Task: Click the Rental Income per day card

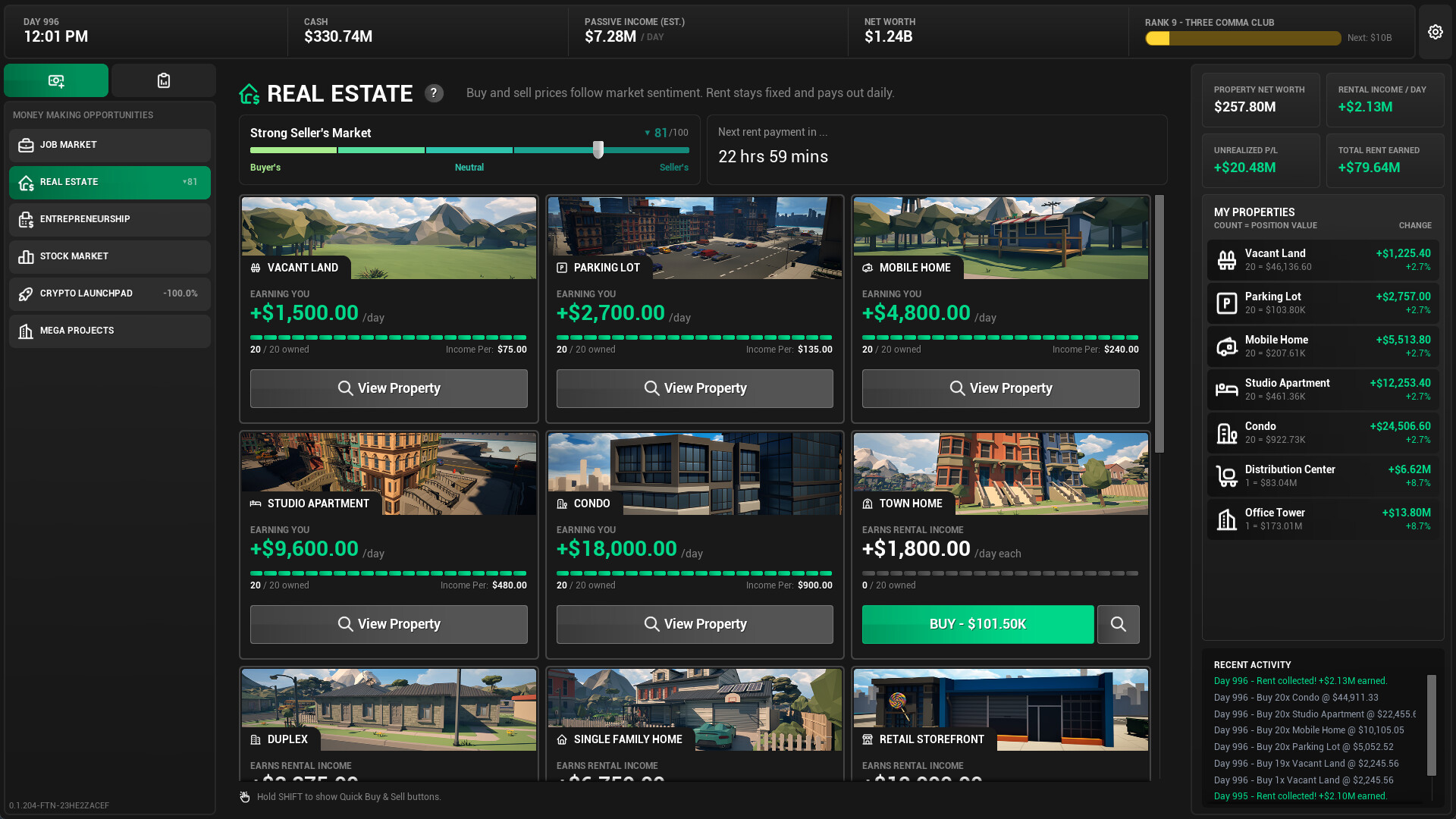Action: click(x=1385, y=100)
